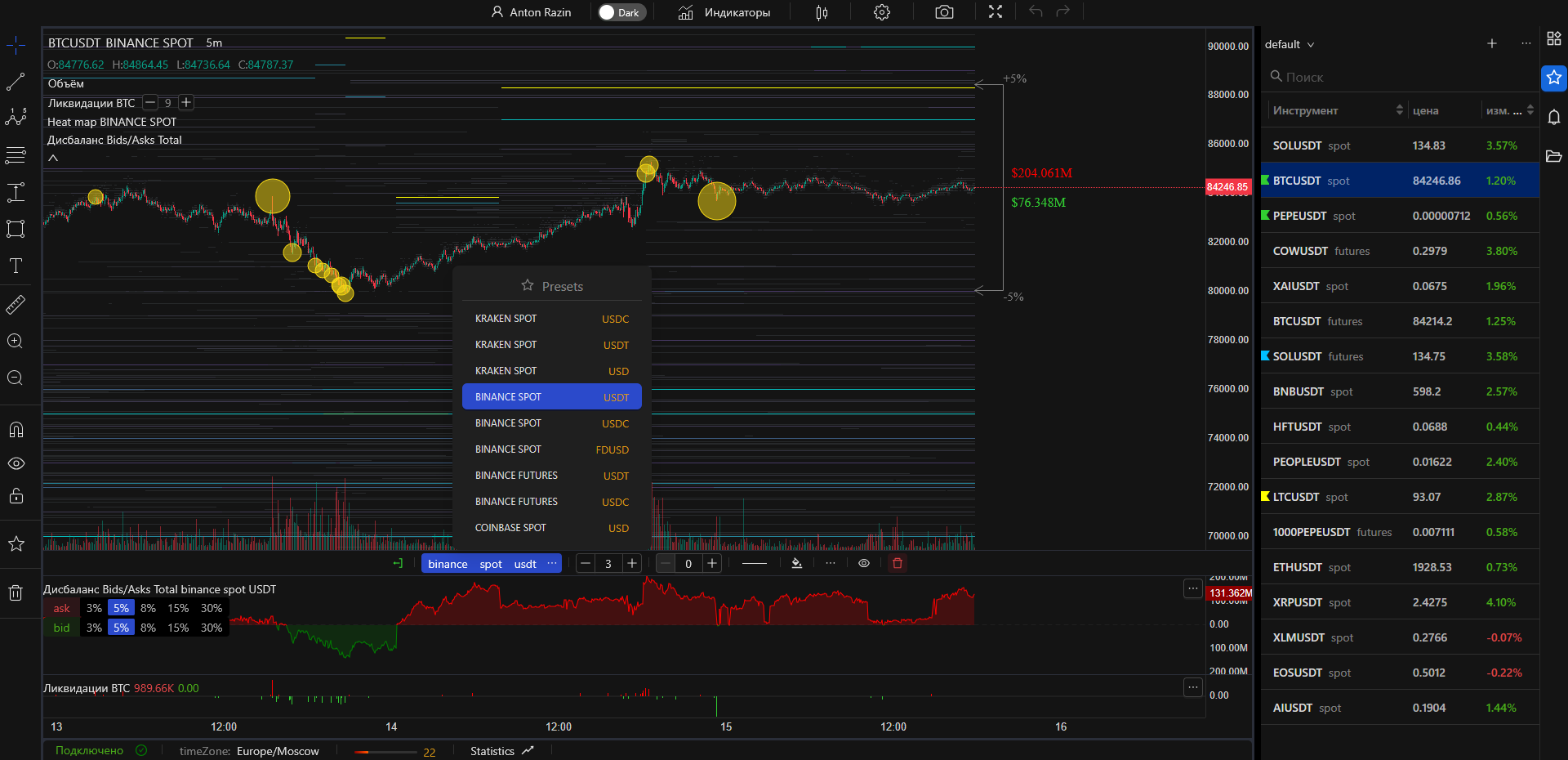
Task: Increase Ликвидации BTC parameter with plus
Action: 186,102
